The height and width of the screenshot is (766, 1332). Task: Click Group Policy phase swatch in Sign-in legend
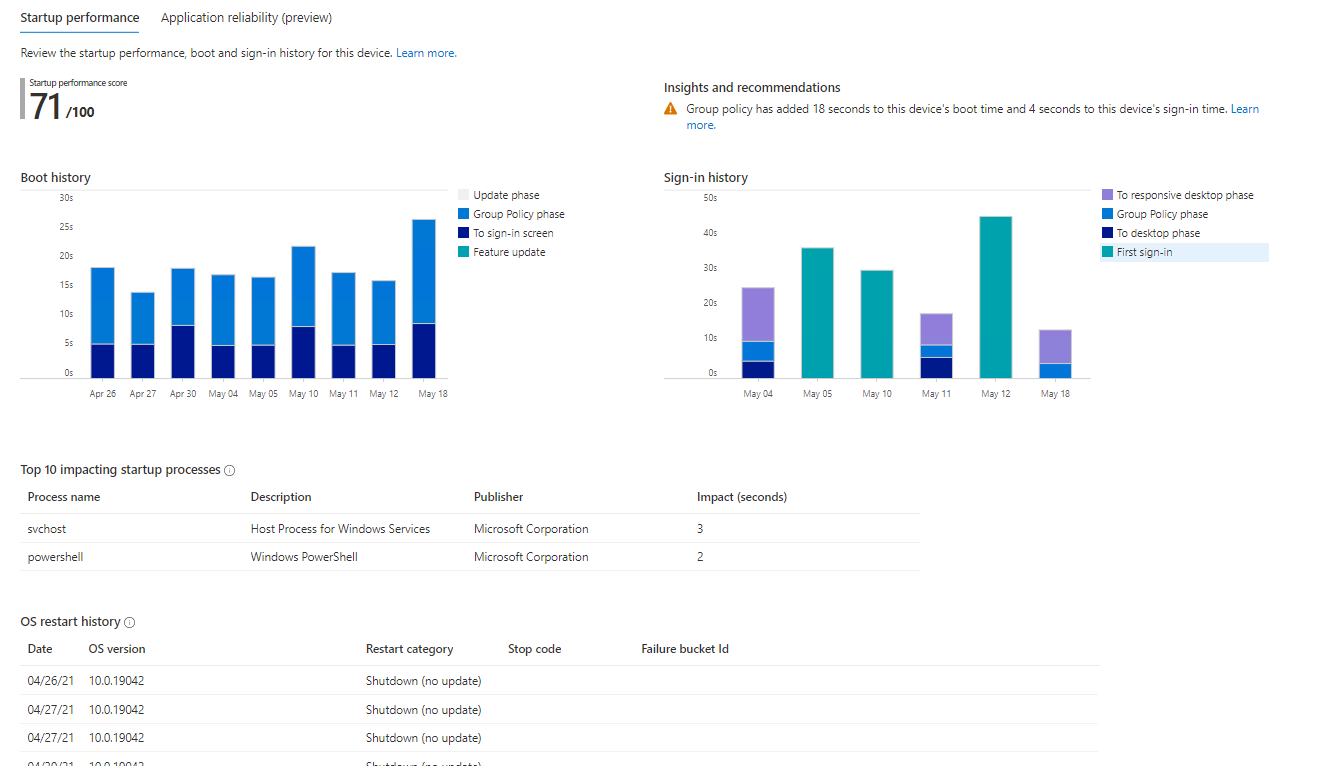tap(1107, 214)
